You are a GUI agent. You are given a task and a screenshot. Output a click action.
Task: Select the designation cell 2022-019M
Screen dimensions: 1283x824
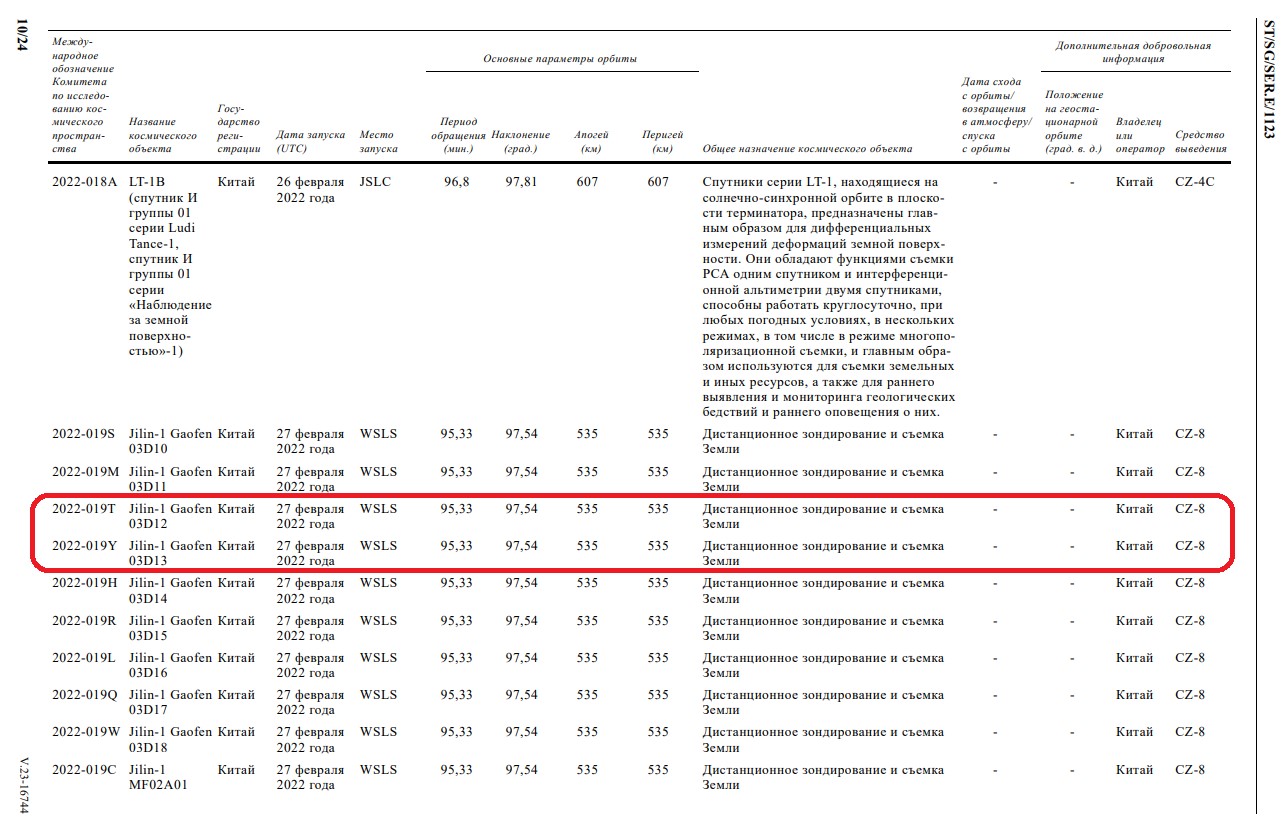(85, 471)
